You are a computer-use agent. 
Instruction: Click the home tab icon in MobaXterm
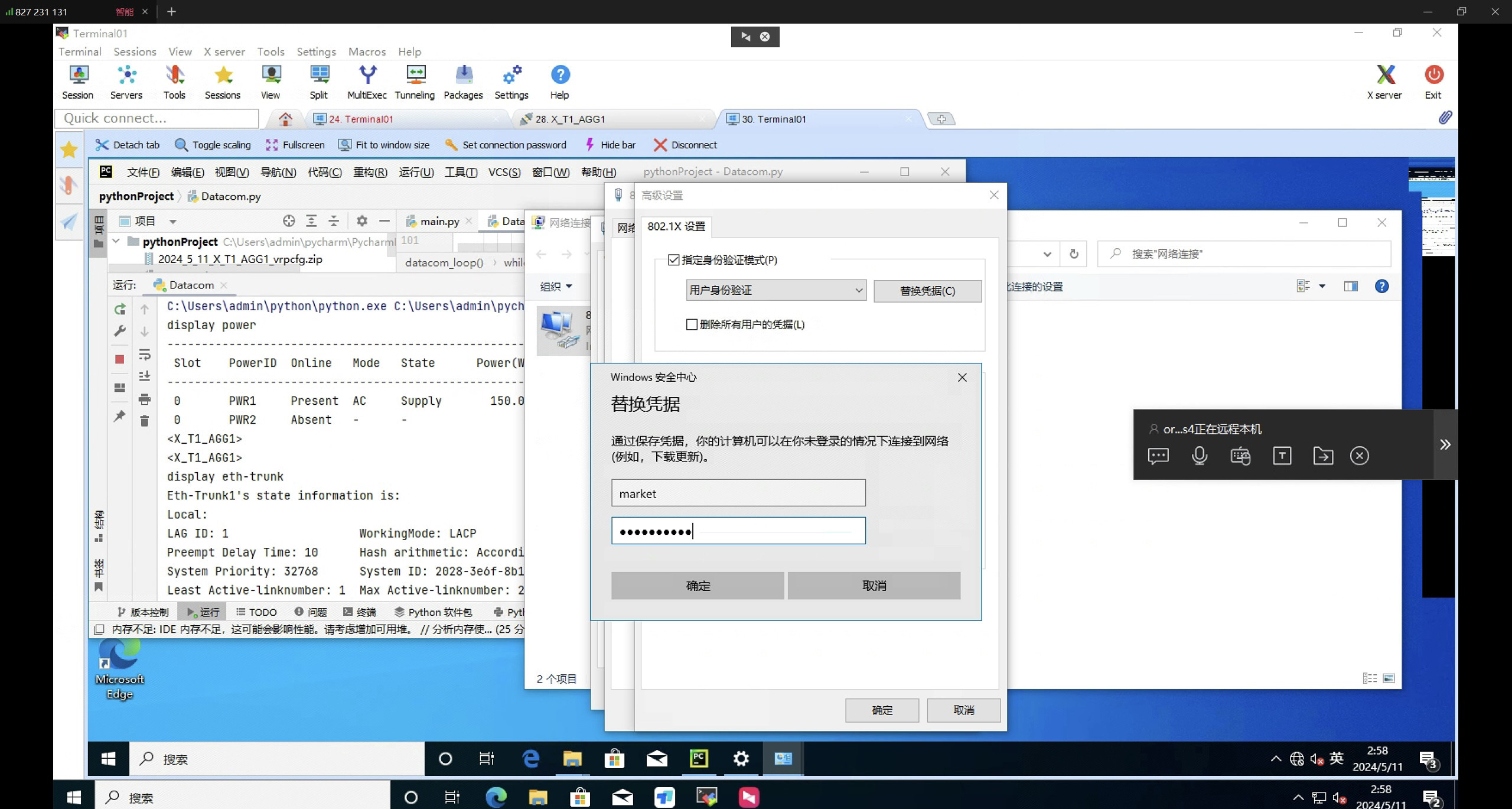point(285,119)
